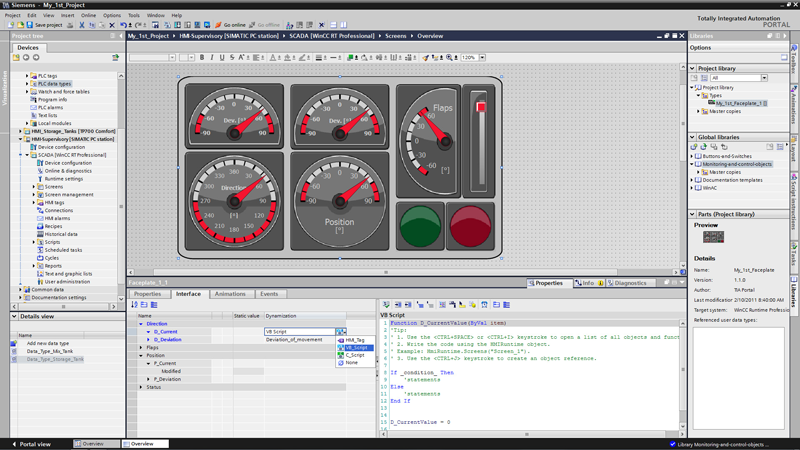The image size is (800, 450).
Task: Click the Print icon in main toolbar
Action: point(70,25)
